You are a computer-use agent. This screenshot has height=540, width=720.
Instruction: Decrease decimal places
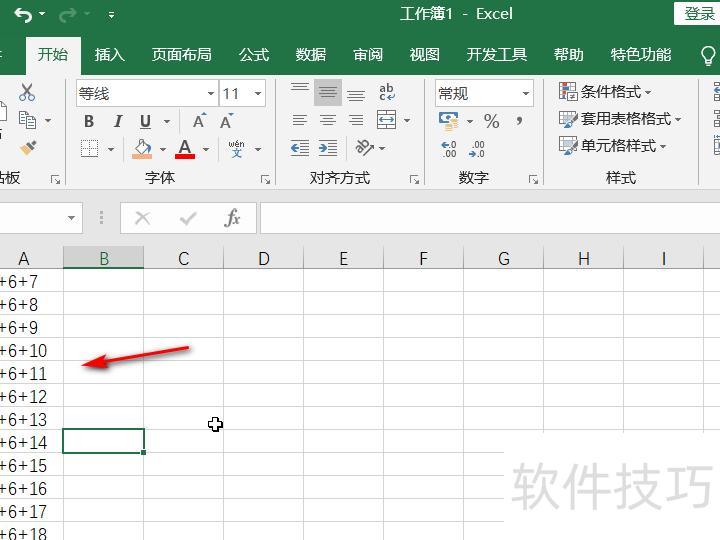477,149
